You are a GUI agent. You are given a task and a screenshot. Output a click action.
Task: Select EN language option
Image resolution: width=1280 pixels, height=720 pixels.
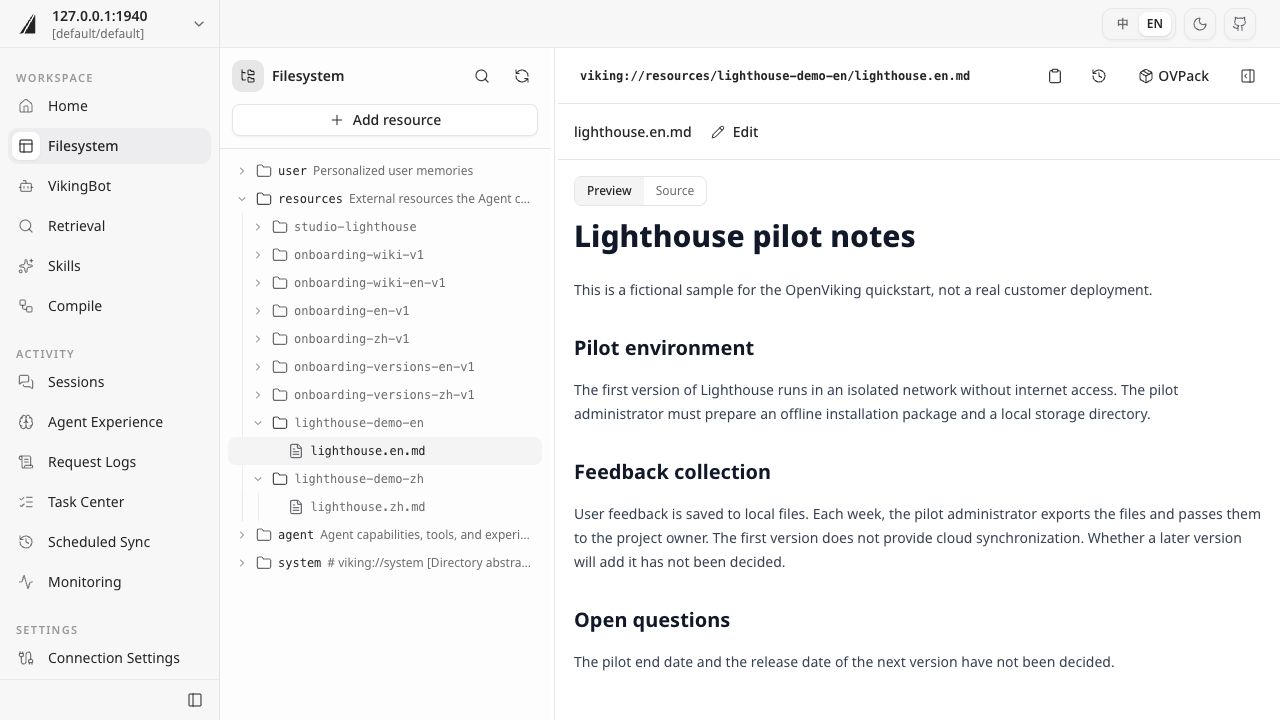tap(1155, 24)
